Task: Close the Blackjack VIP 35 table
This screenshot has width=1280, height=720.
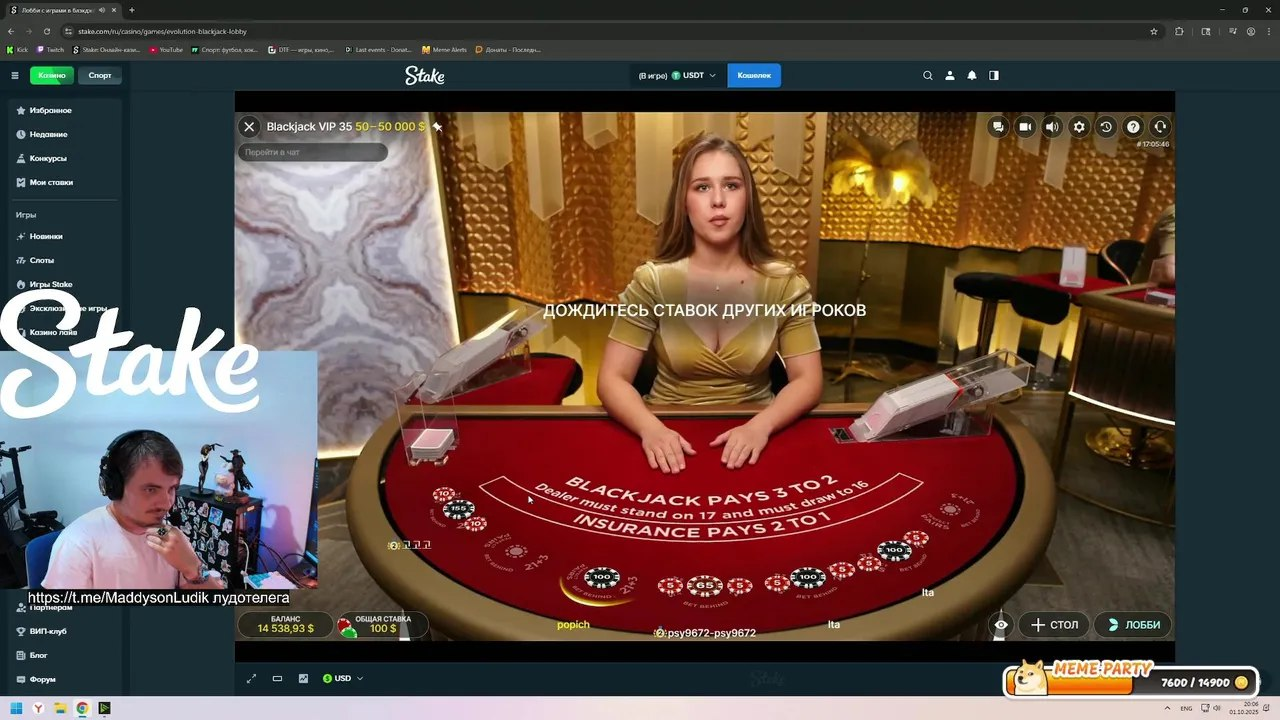Action: (249, 127)
